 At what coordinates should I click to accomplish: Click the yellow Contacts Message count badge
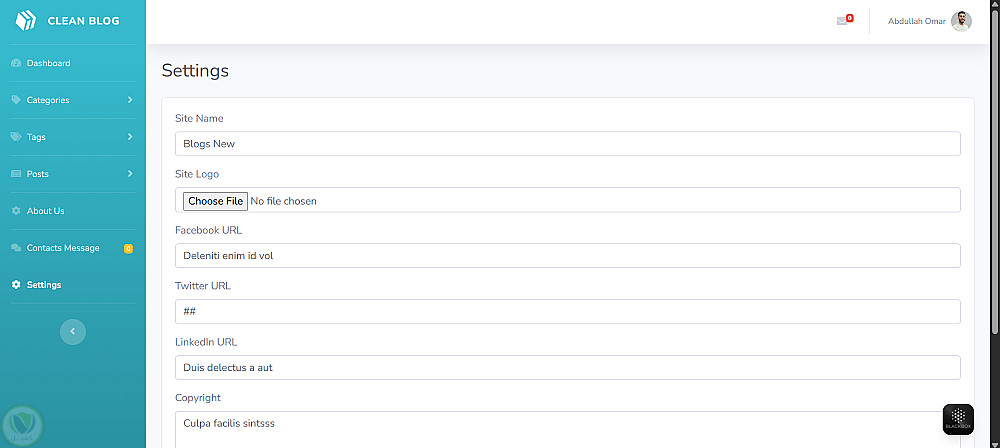coord(128,248)
